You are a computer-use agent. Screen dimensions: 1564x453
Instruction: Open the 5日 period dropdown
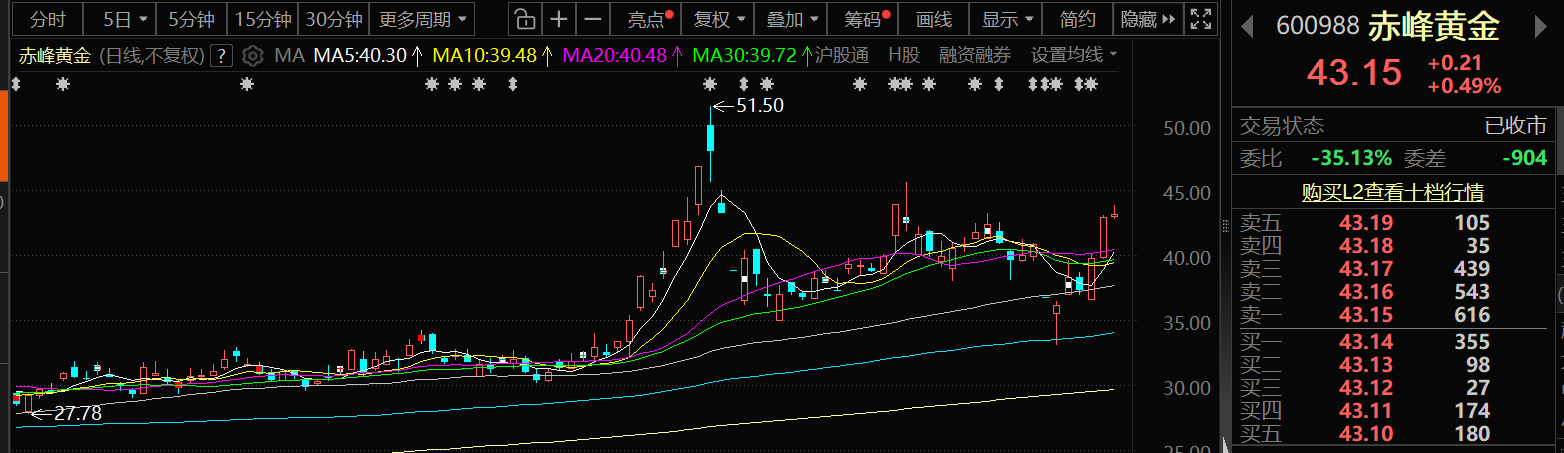point(125,19)
